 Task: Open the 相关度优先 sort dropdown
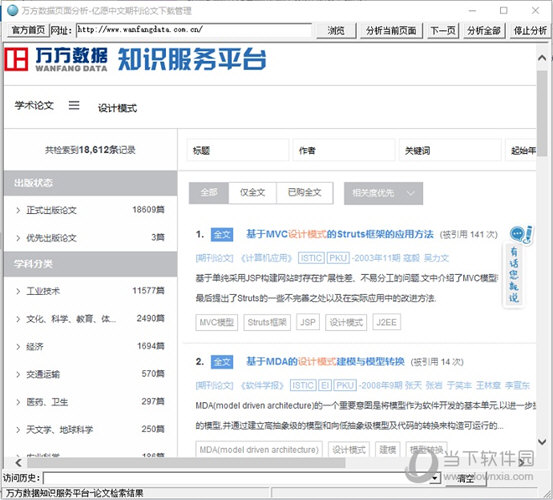(x=383, y=193)
